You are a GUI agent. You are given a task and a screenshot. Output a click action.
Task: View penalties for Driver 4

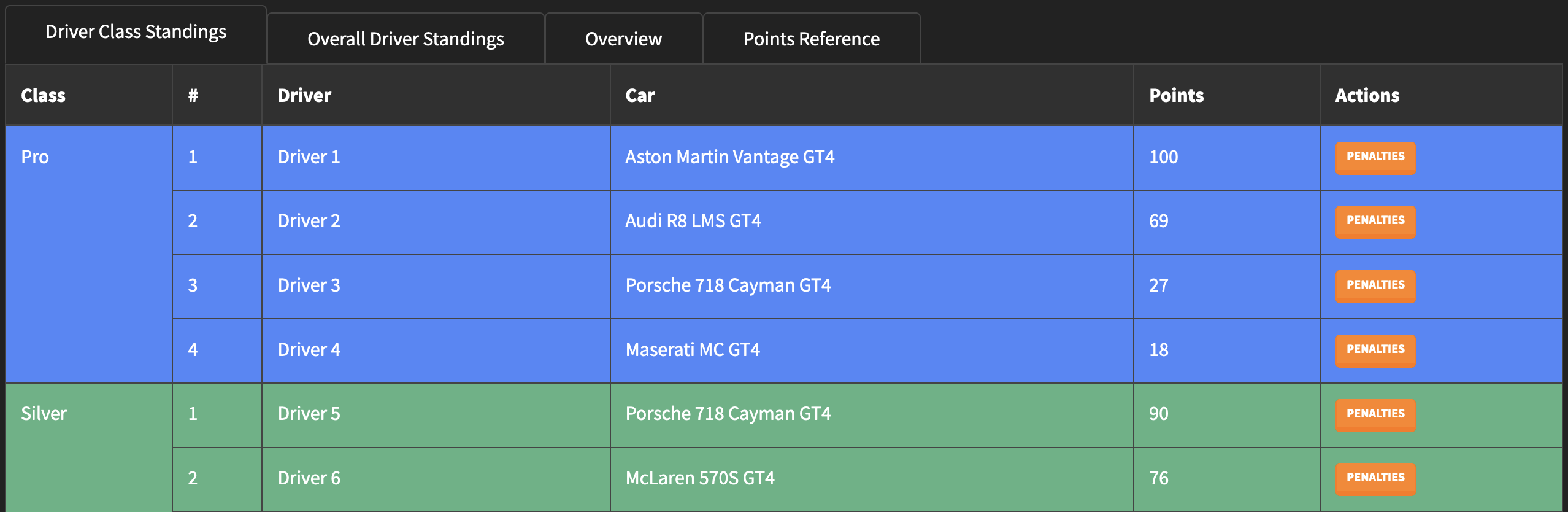(1375, 350)
